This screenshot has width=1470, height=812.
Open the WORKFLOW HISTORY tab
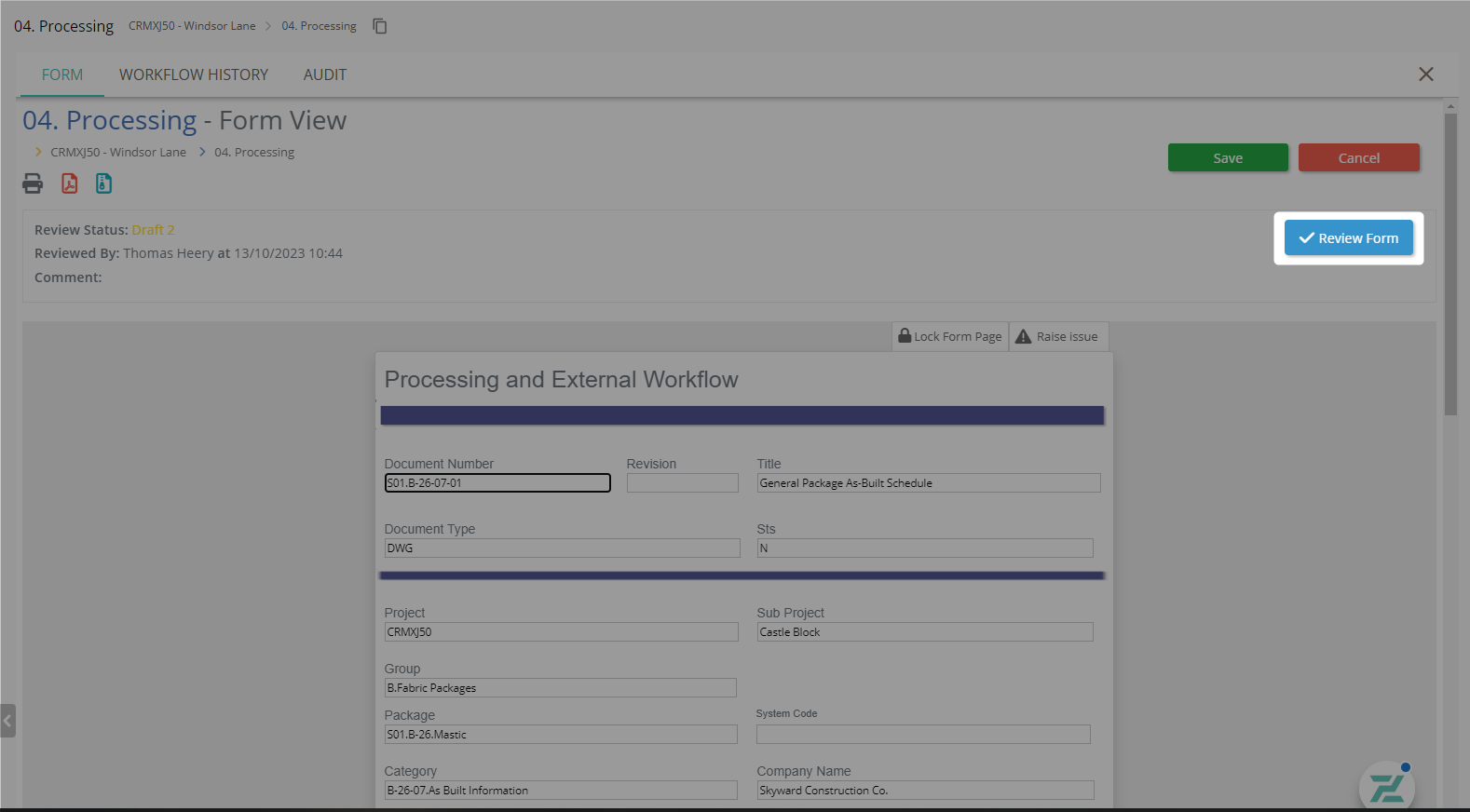point(194,74)
